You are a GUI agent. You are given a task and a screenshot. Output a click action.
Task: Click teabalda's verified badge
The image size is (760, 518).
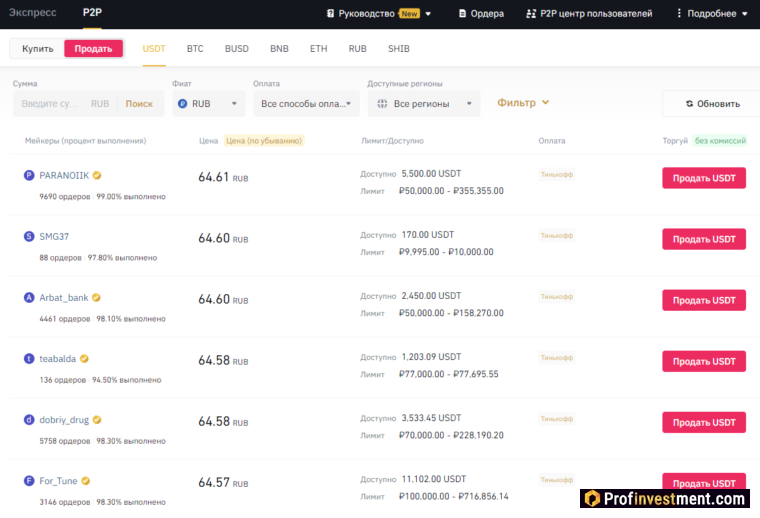tap(84, 359)
